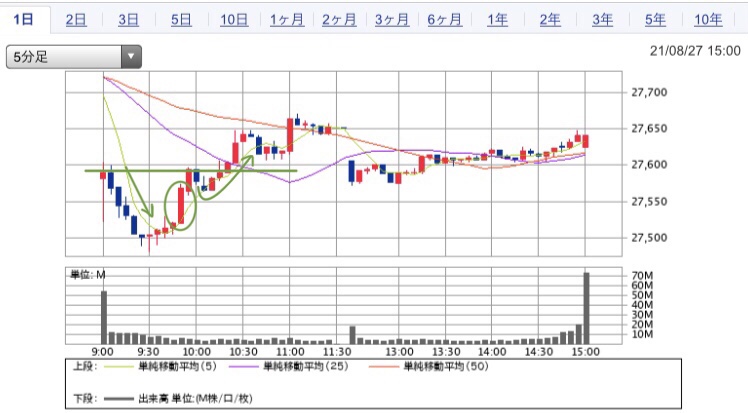Select the 1ヶ月 period link
This screenshot has width=748, height=413.
pyautogui.click(x=287, y=20)
